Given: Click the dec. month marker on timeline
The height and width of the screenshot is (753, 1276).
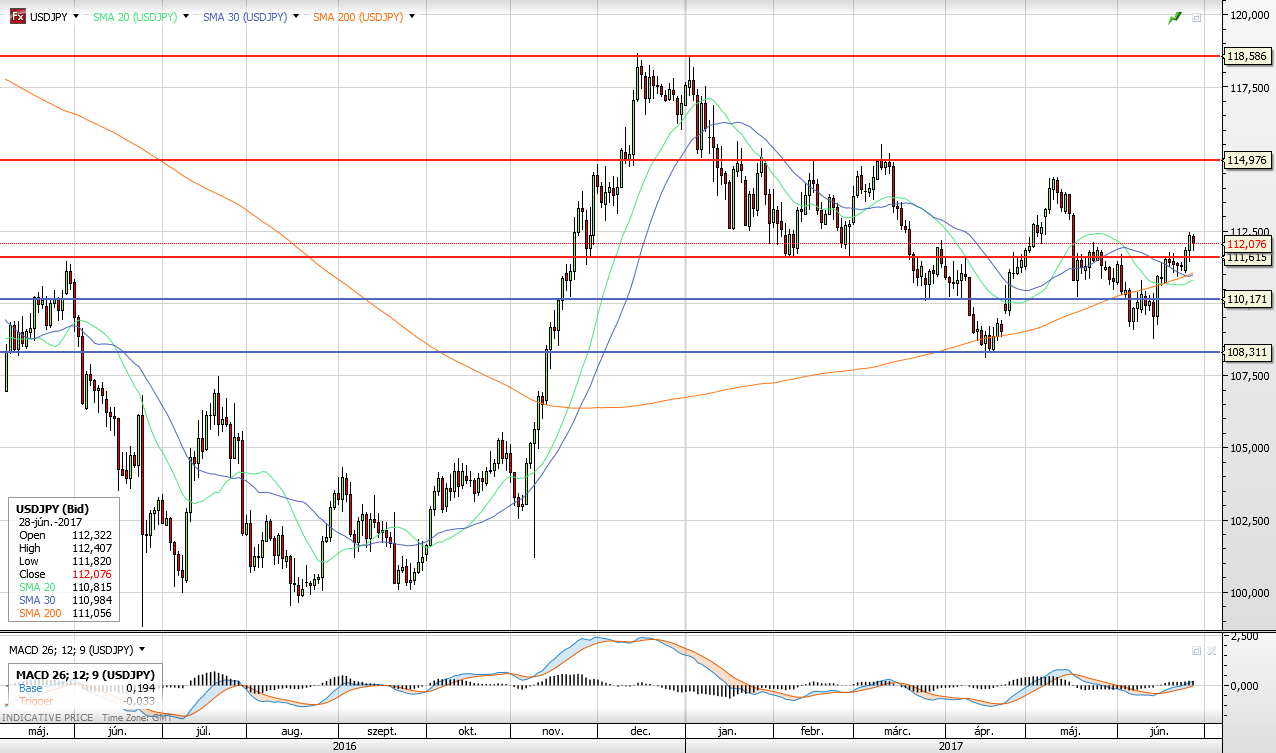Looking at the screenshot, I should (x=640, y=732).
